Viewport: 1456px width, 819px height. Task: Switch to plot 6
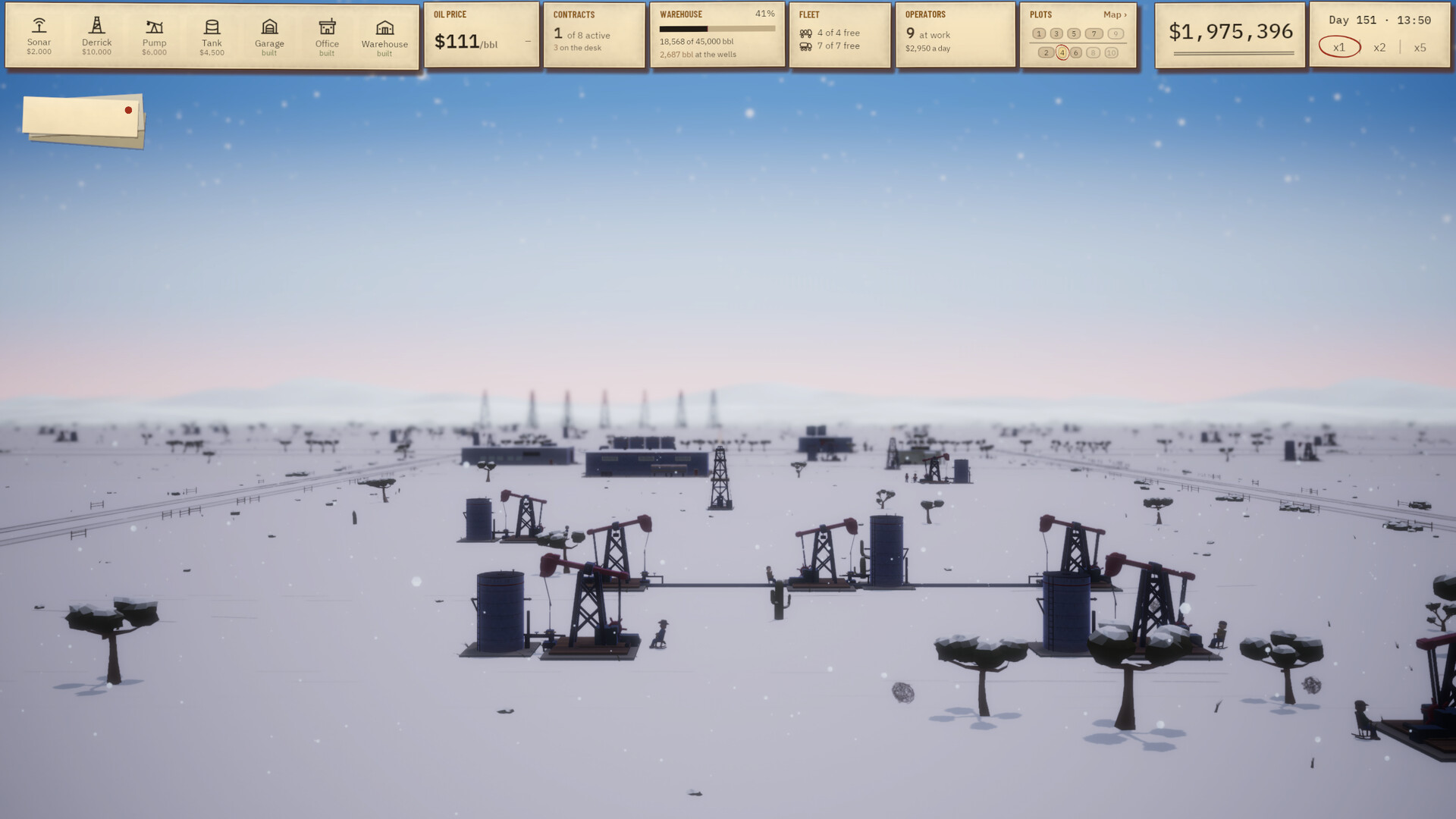tap(1076, 52)
